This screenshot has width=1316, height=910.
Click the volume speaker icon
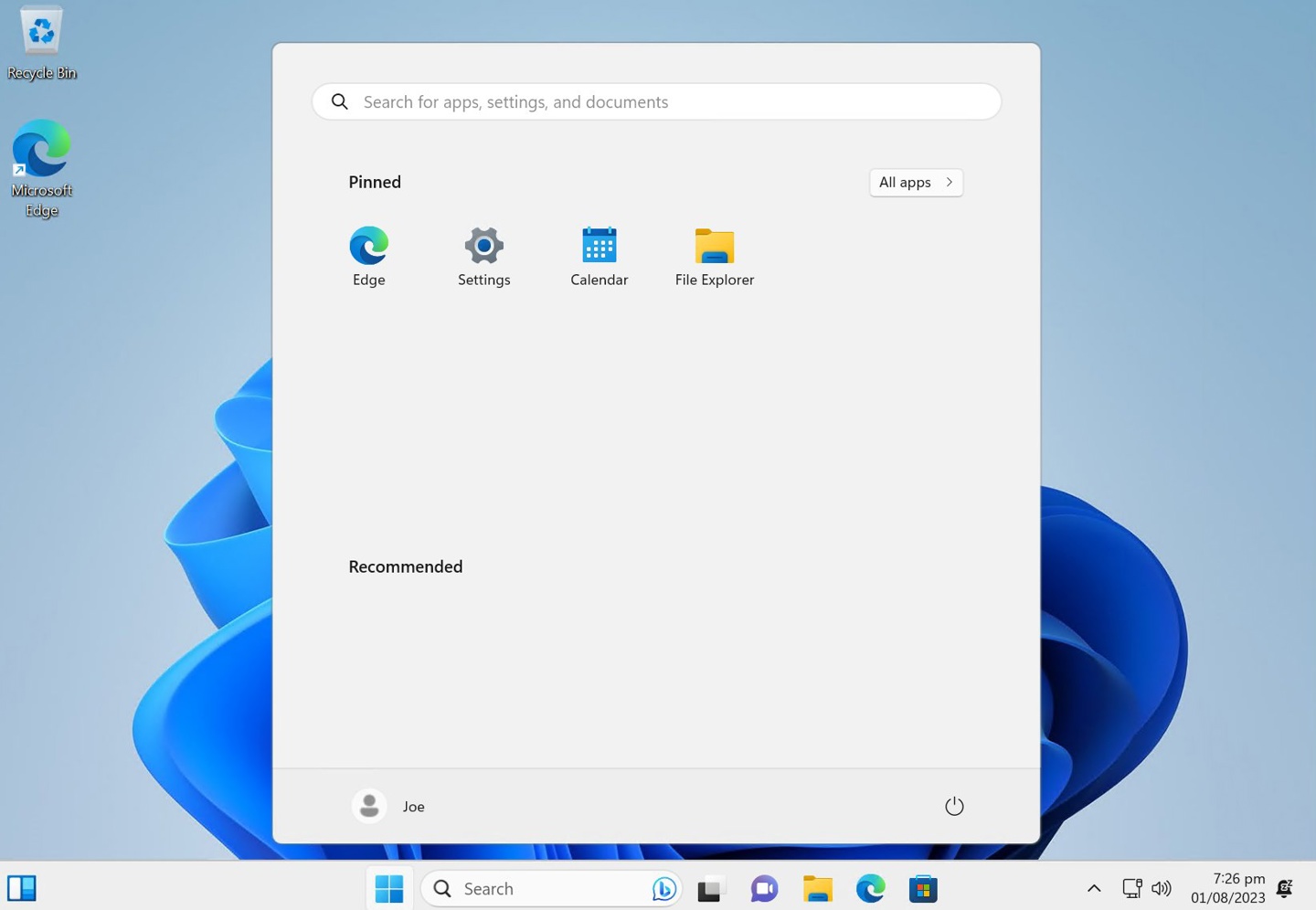[x=1162, y=888]
